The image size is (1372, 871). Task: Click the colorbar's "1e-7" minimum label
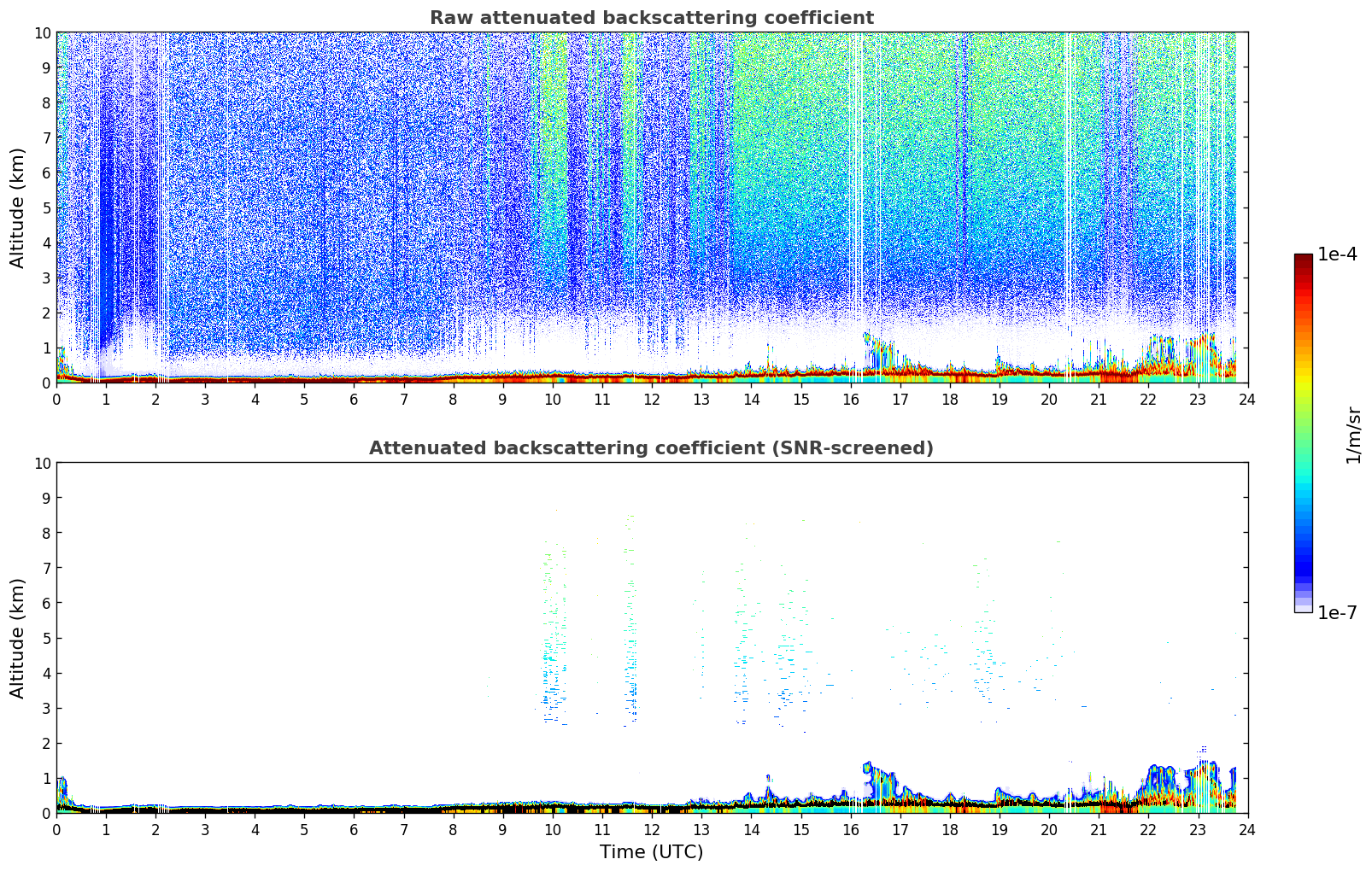click(1337, 612)
